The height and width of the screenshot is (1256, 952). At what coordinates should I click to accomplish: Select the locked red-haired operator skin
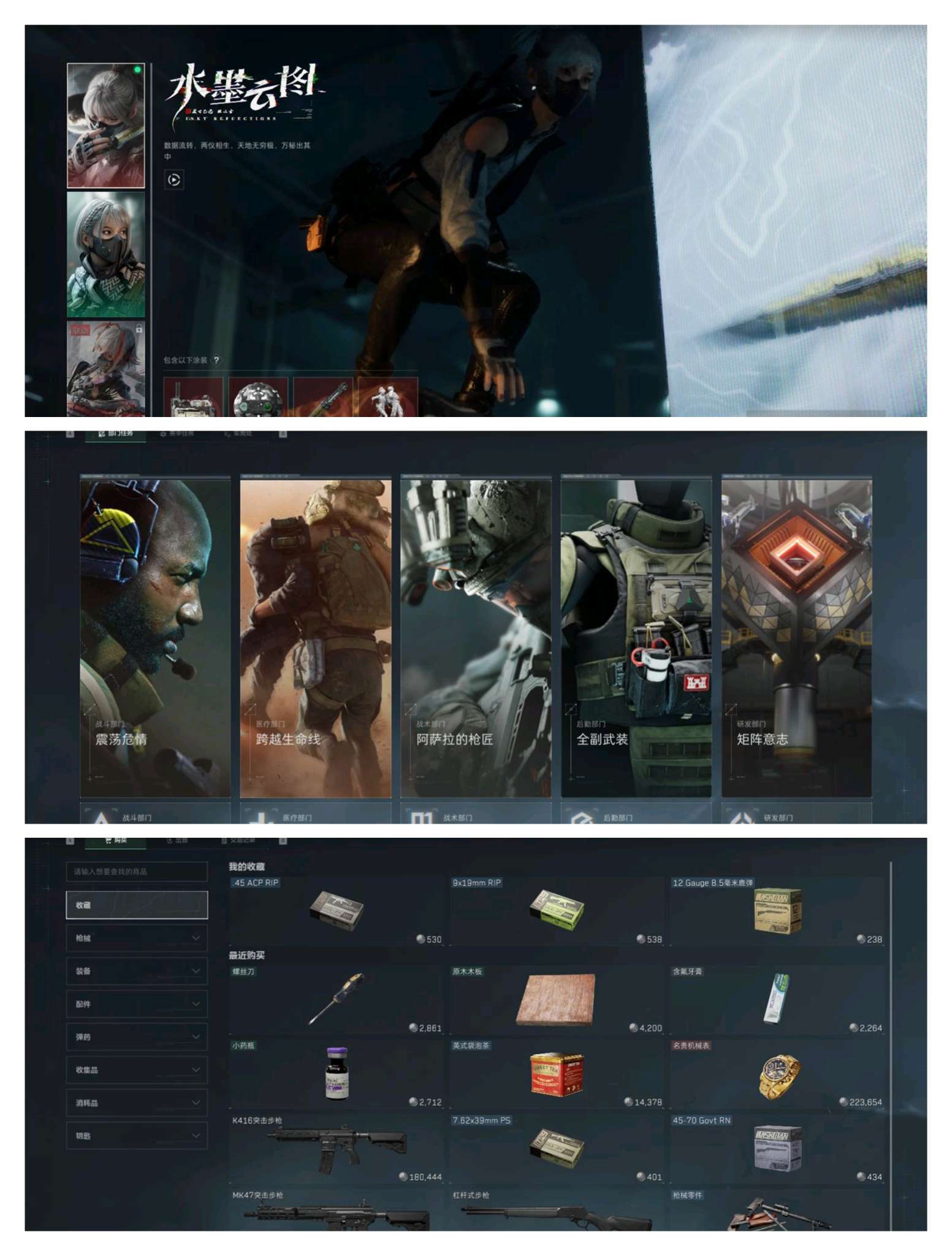(105, 368)
